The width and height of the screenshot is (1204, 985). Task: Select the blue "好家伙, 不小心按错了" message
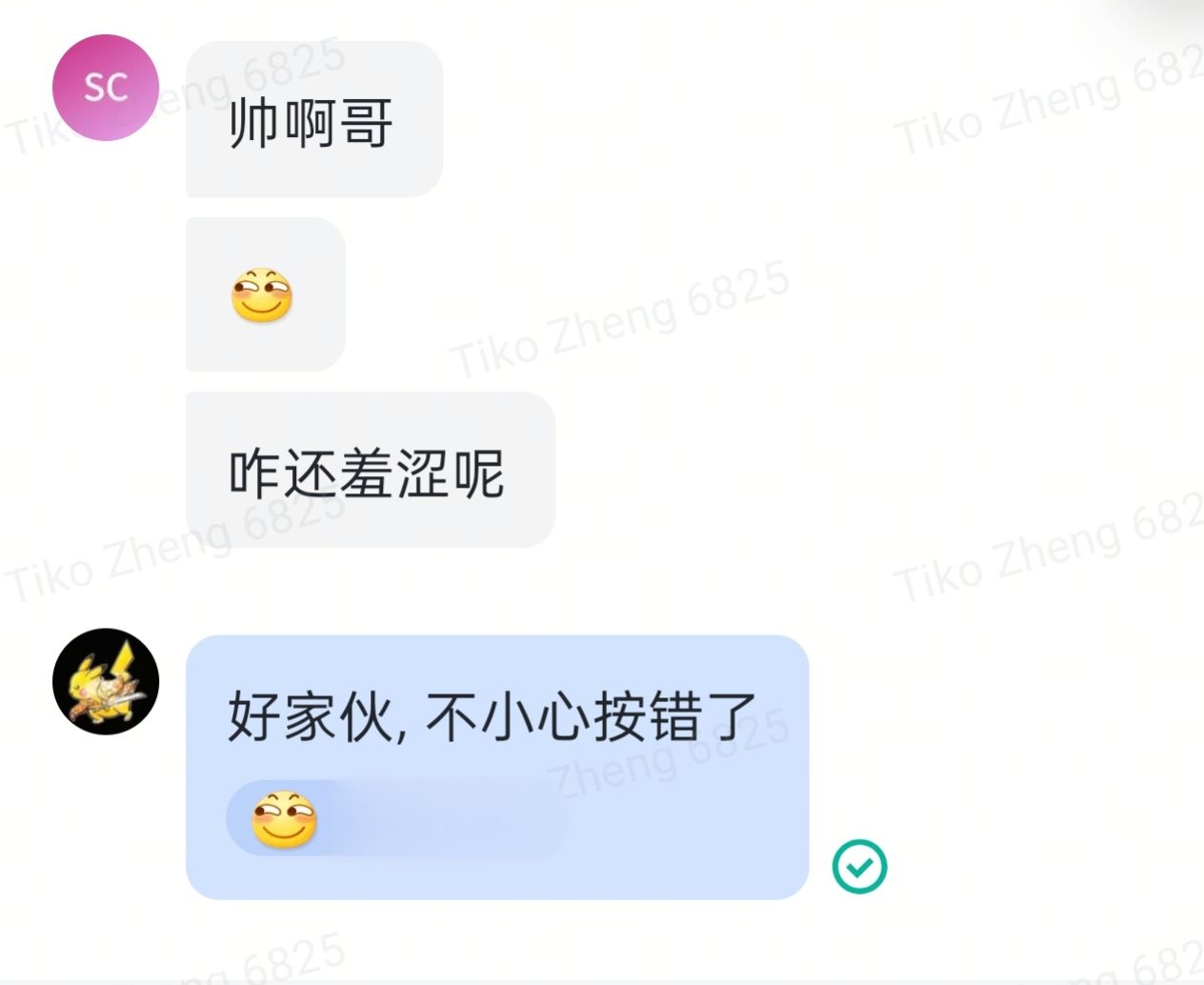[497, 767]
